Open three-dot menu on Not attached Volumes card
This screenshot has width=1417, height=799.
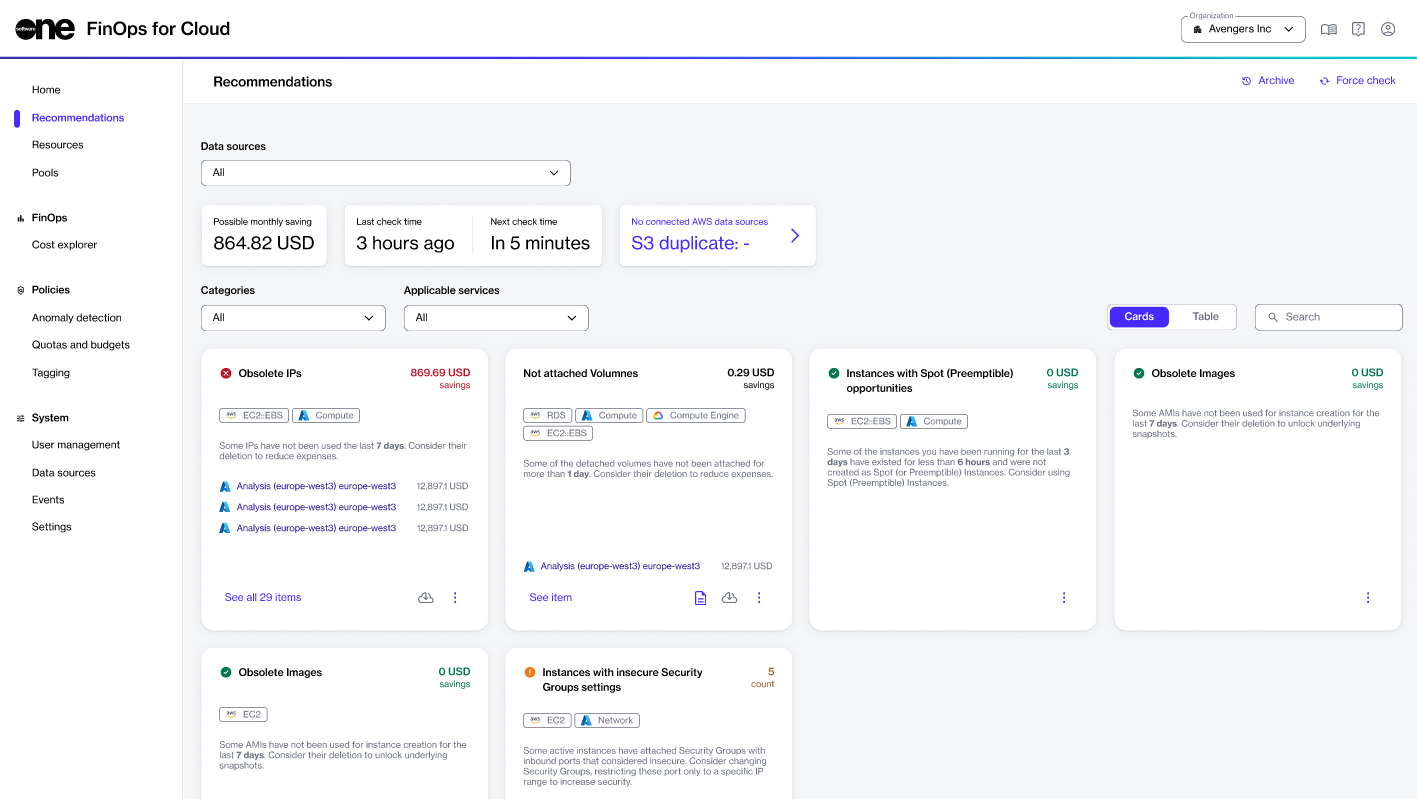coord(759,598)
